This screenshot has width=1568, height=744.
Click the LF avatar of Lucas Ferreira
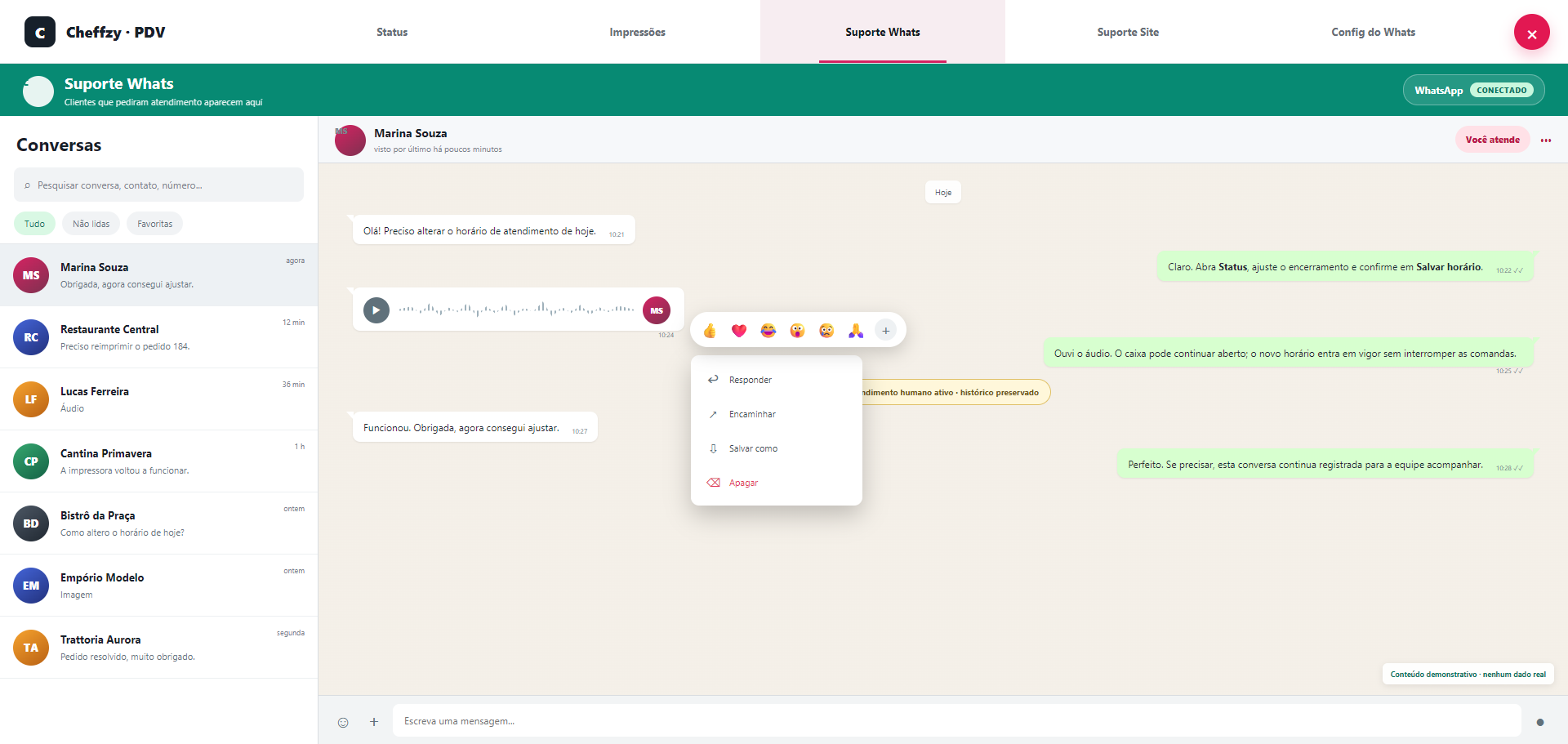click(31, 399)
